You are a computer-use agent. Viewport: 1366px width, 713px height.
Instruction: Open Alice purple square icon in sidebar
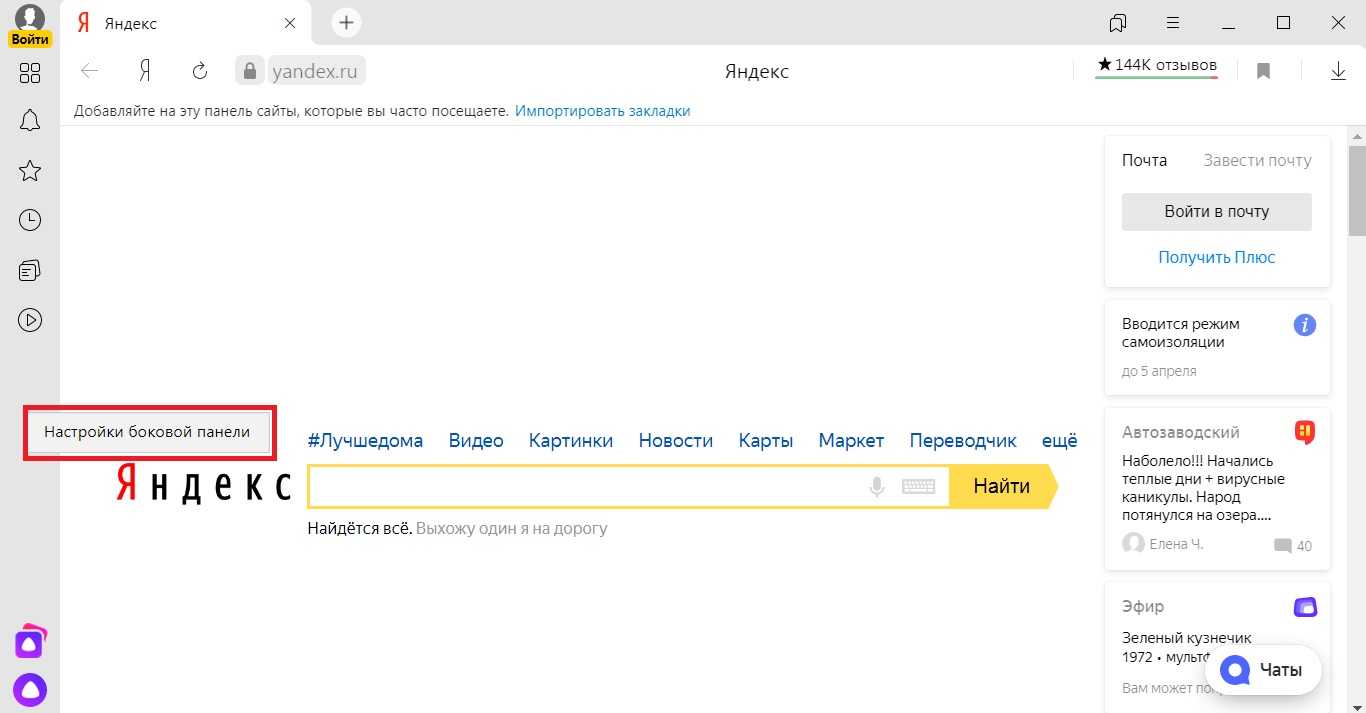click(30, 642)
